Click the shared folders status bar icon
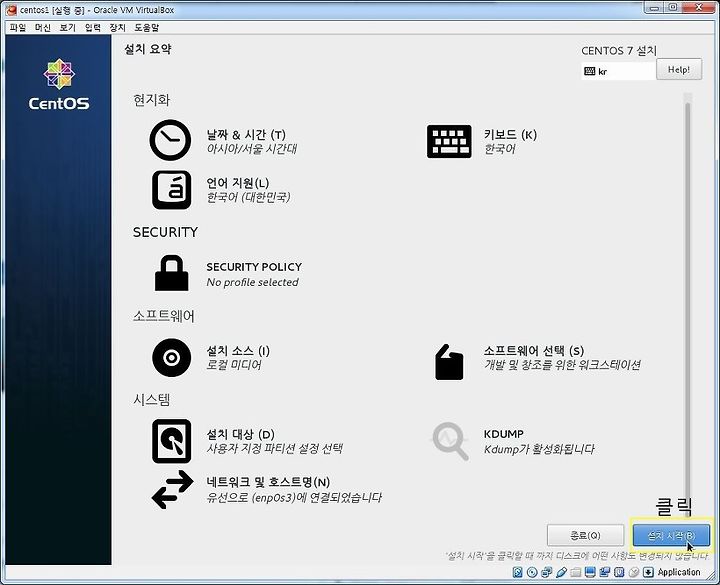Image resolution: width=720 pixels, height=585 pixels. click(576, 572)
